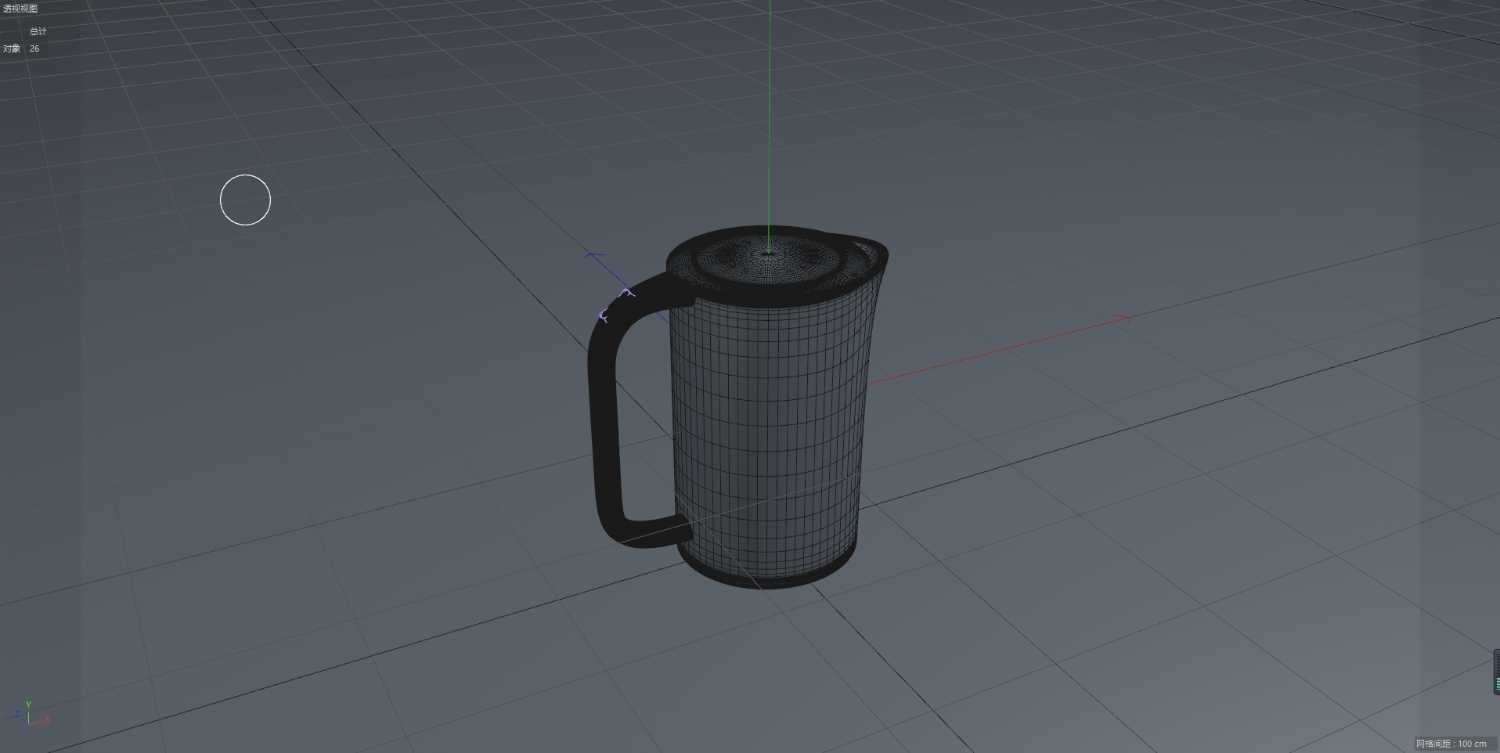Image resolution: width=1500 pixels, height=753 pixels.
Task: Click the red X axis arrow tip
Action: (1125, 318)
